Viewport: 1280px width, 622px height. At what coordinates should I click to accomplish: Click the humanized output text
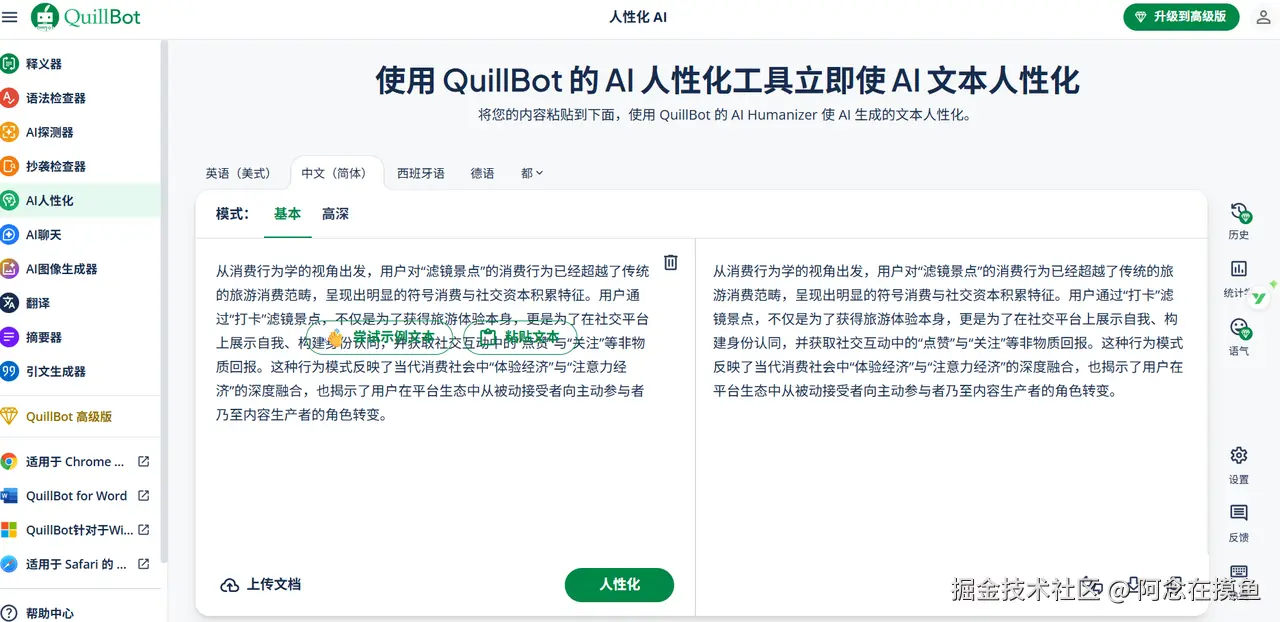948,330
